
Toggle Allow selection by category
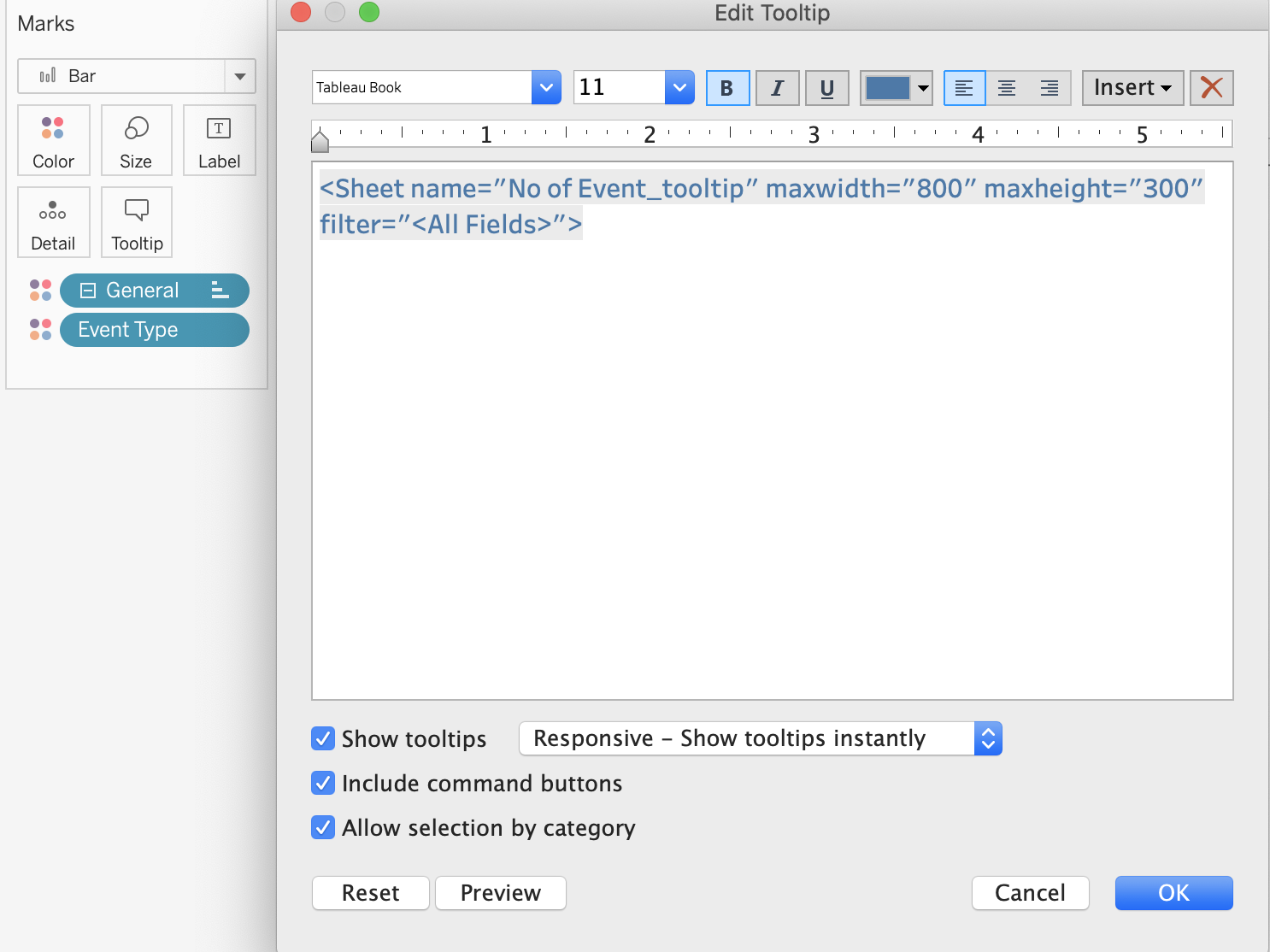point(323,827)
